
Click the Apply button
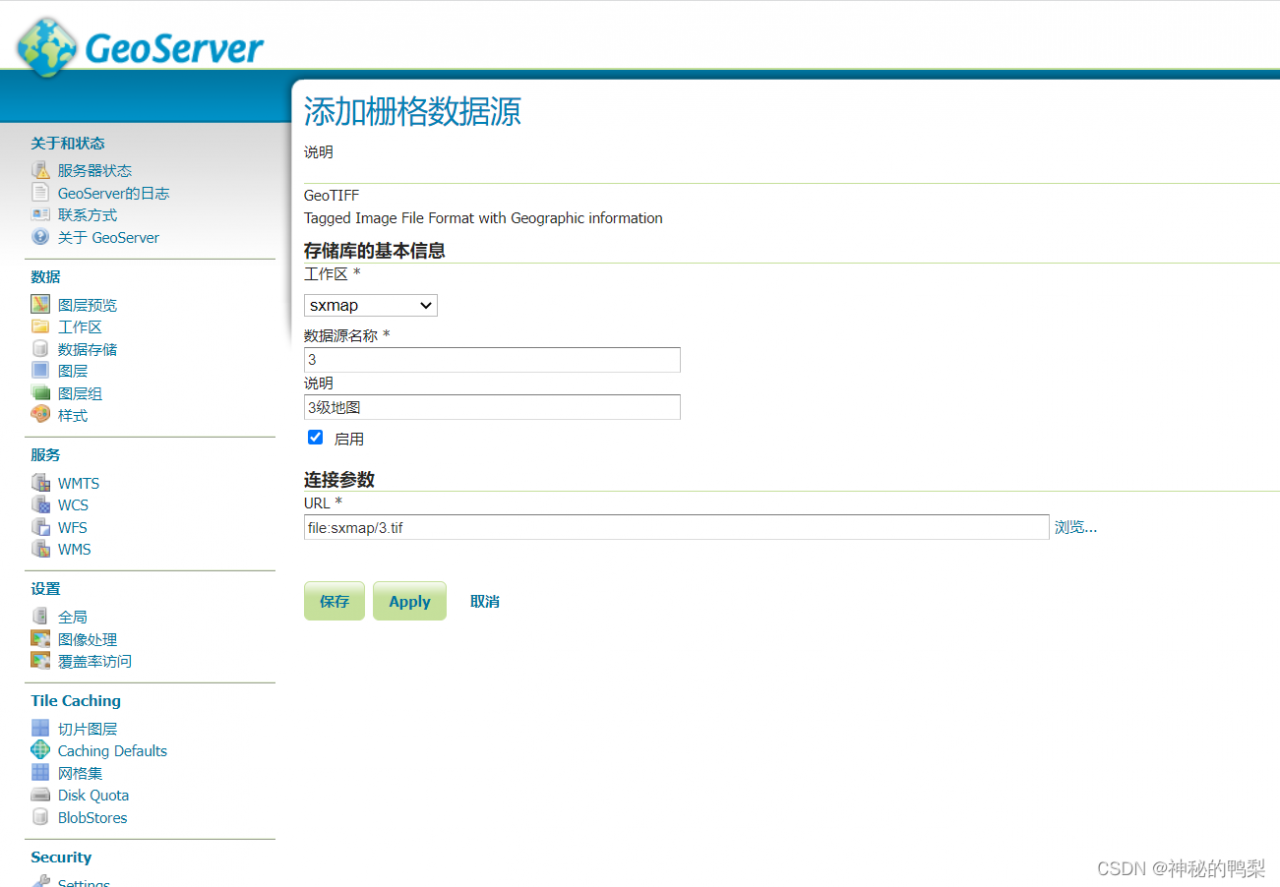point(410,601)
